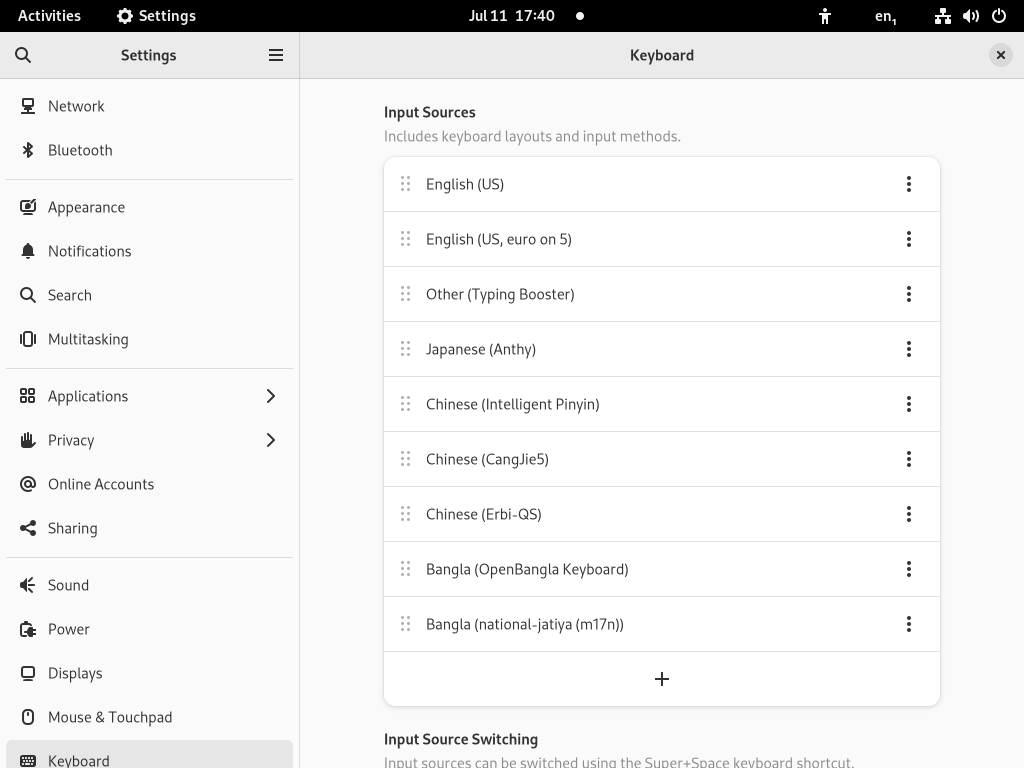Click the Power settings icon

pyautogui.click(x=29, y=629)
